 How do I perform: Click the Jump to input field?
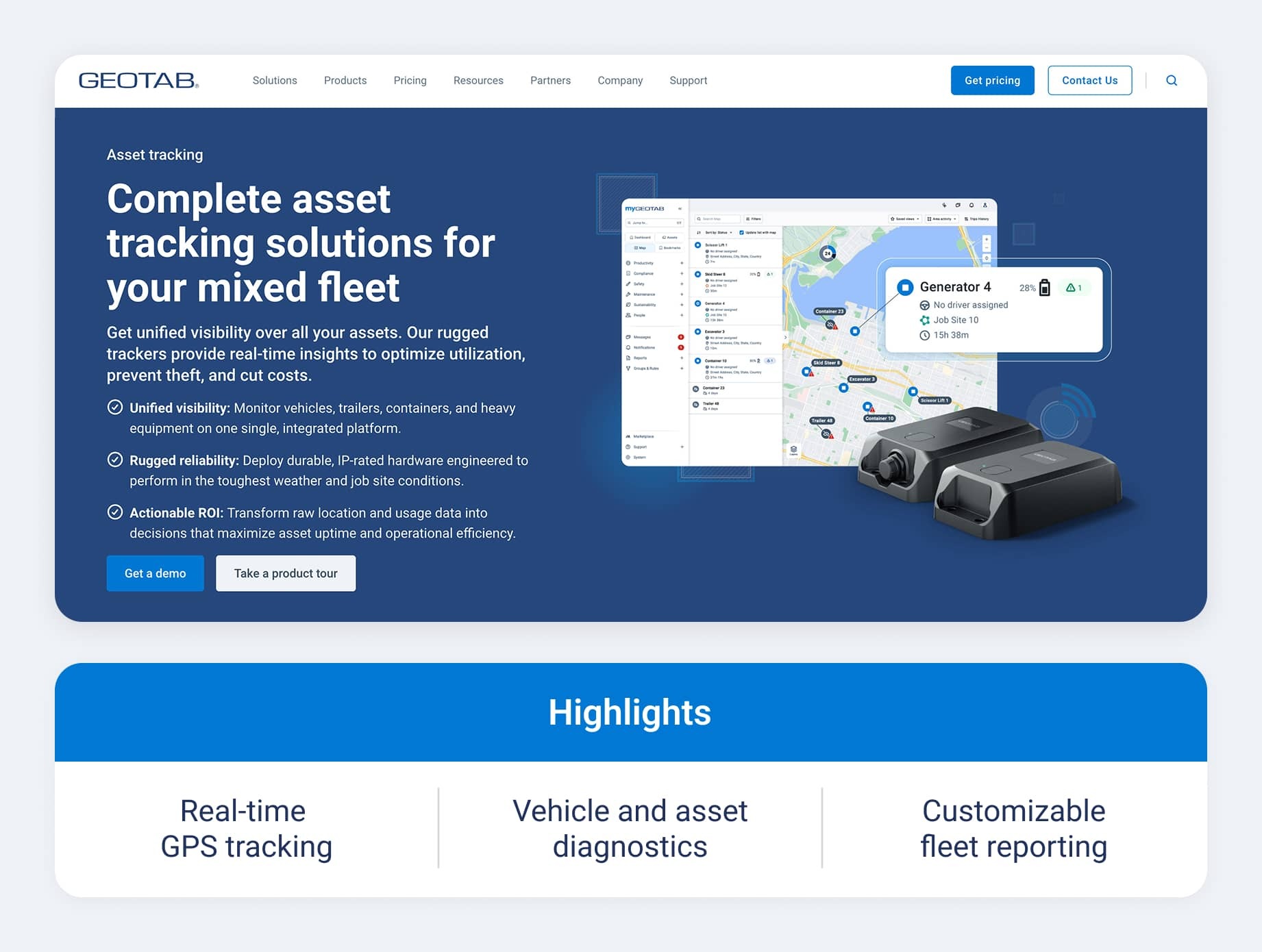pyautogui.click(x=654, y=223)
